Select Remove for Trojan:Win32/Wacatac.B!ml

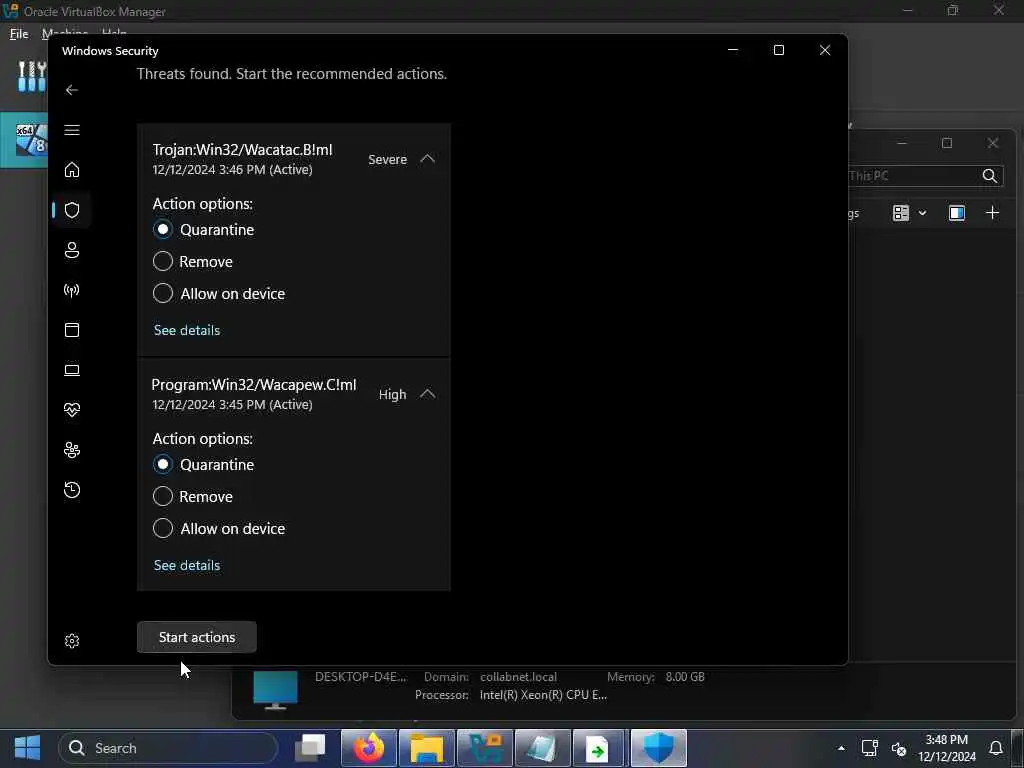click(x=163, y=261)
